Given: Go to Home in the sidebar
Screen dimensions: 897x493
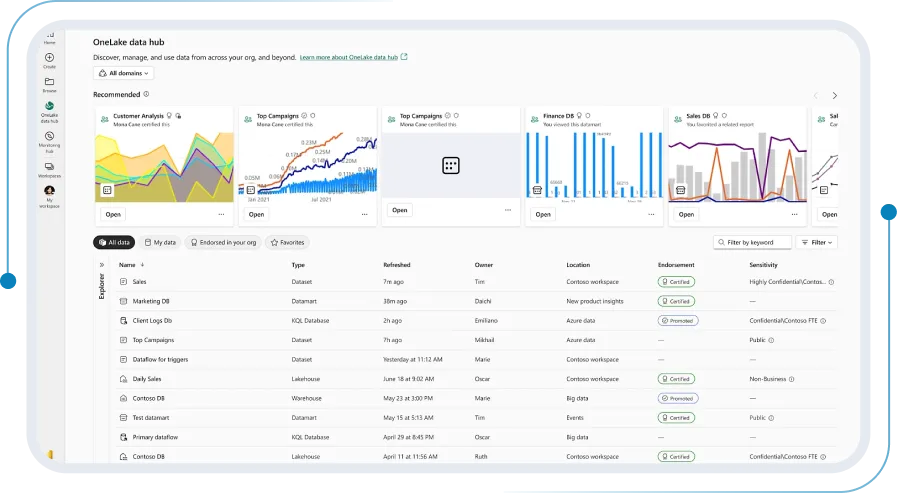Looking at the screenshot, I should [49, 38].
